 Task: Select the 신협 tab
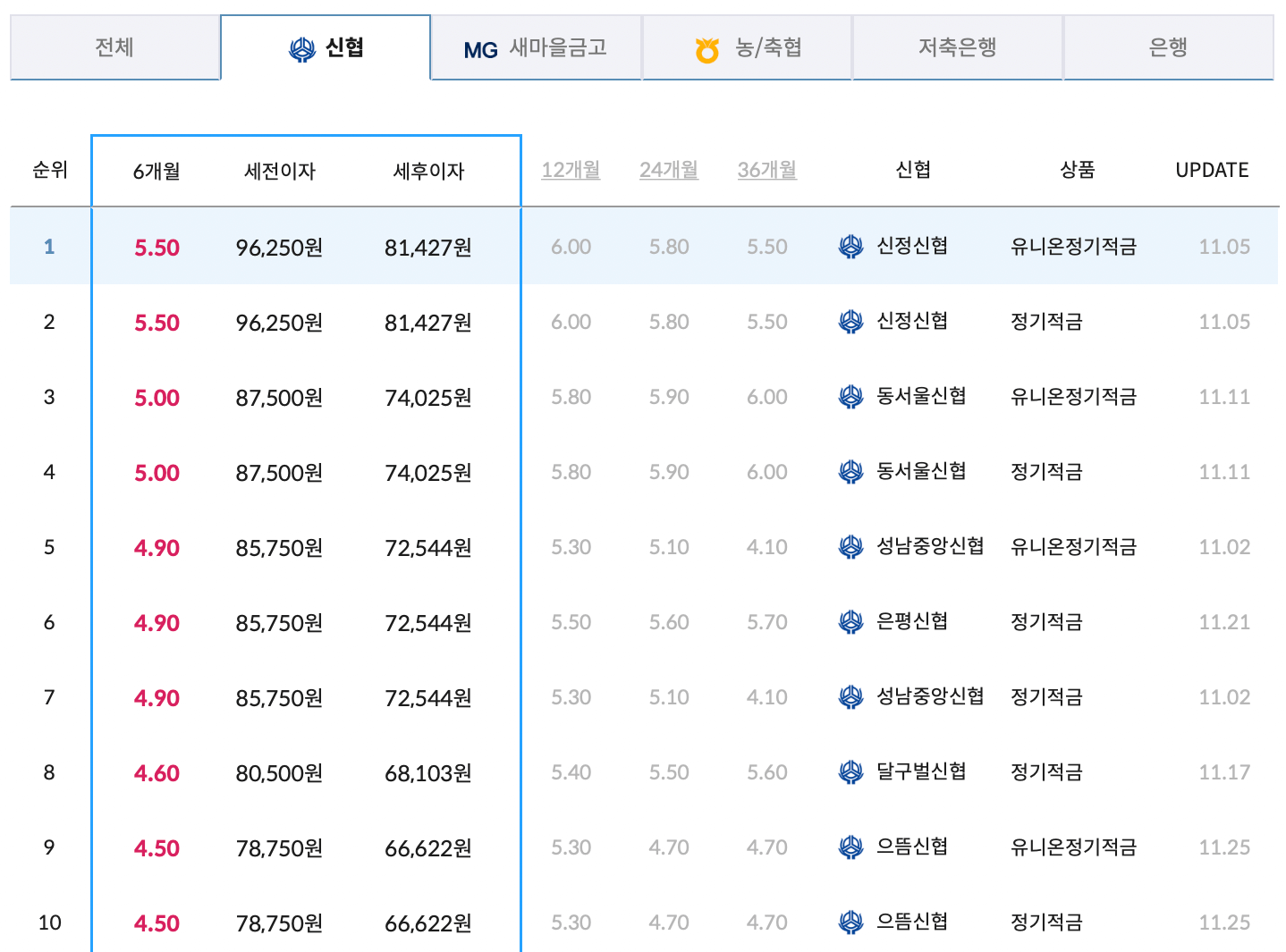tap(326, 47)
